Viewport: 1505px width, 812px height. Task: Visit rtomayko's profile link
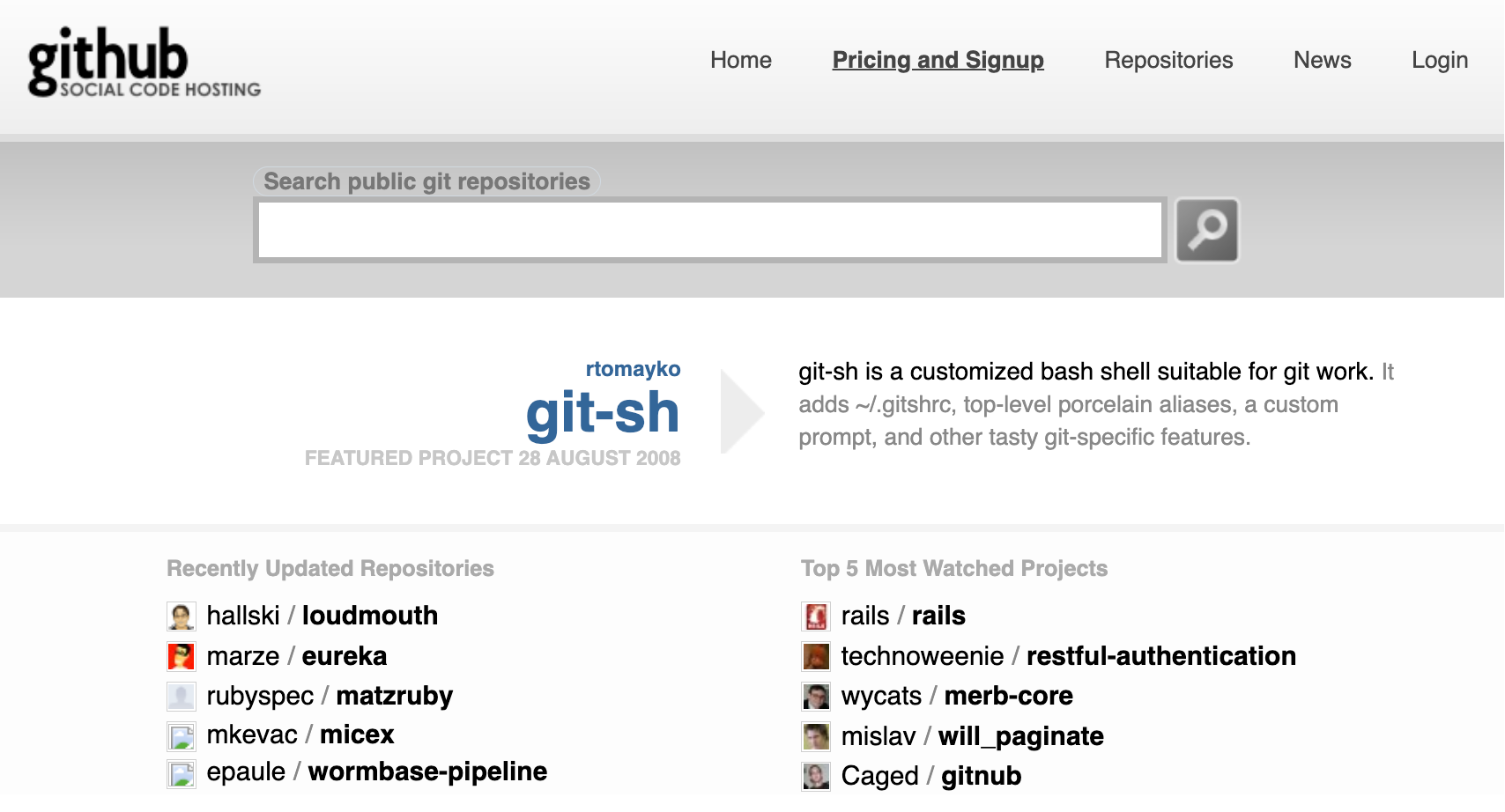[x=633, y=369]
